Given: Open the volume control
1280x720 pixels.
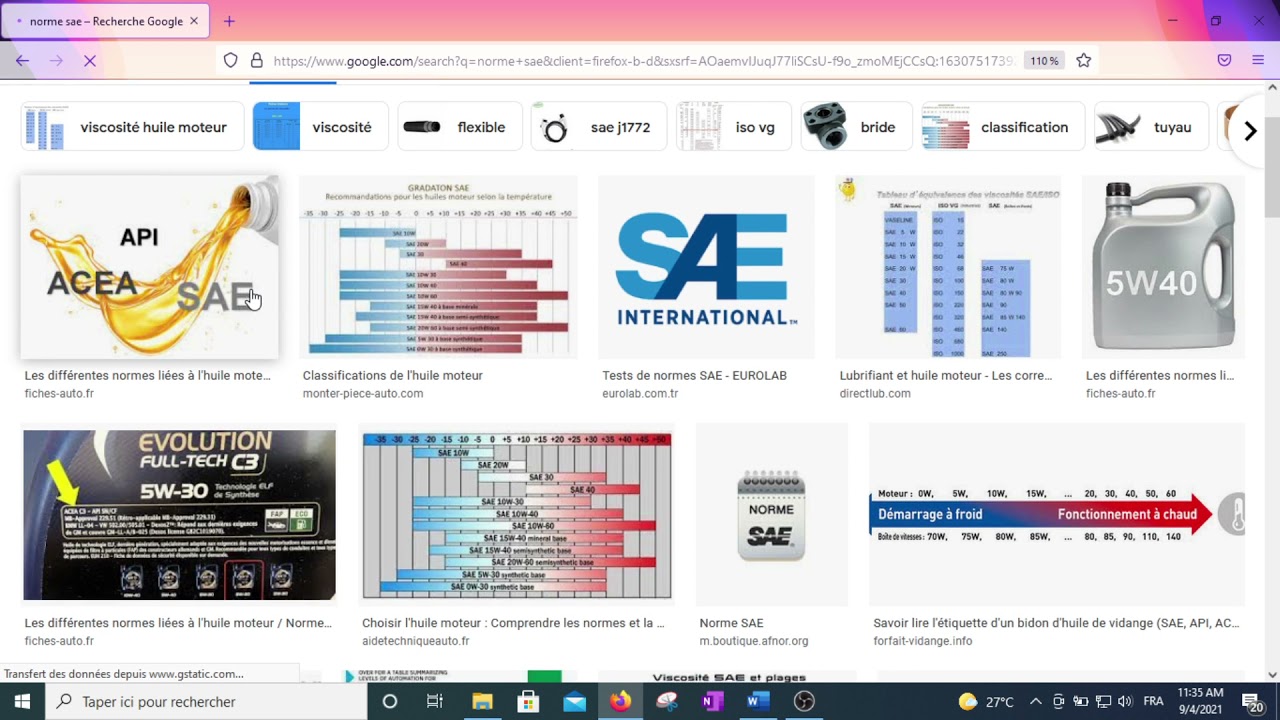Looking at the screenshot, I should [1125, 701].
